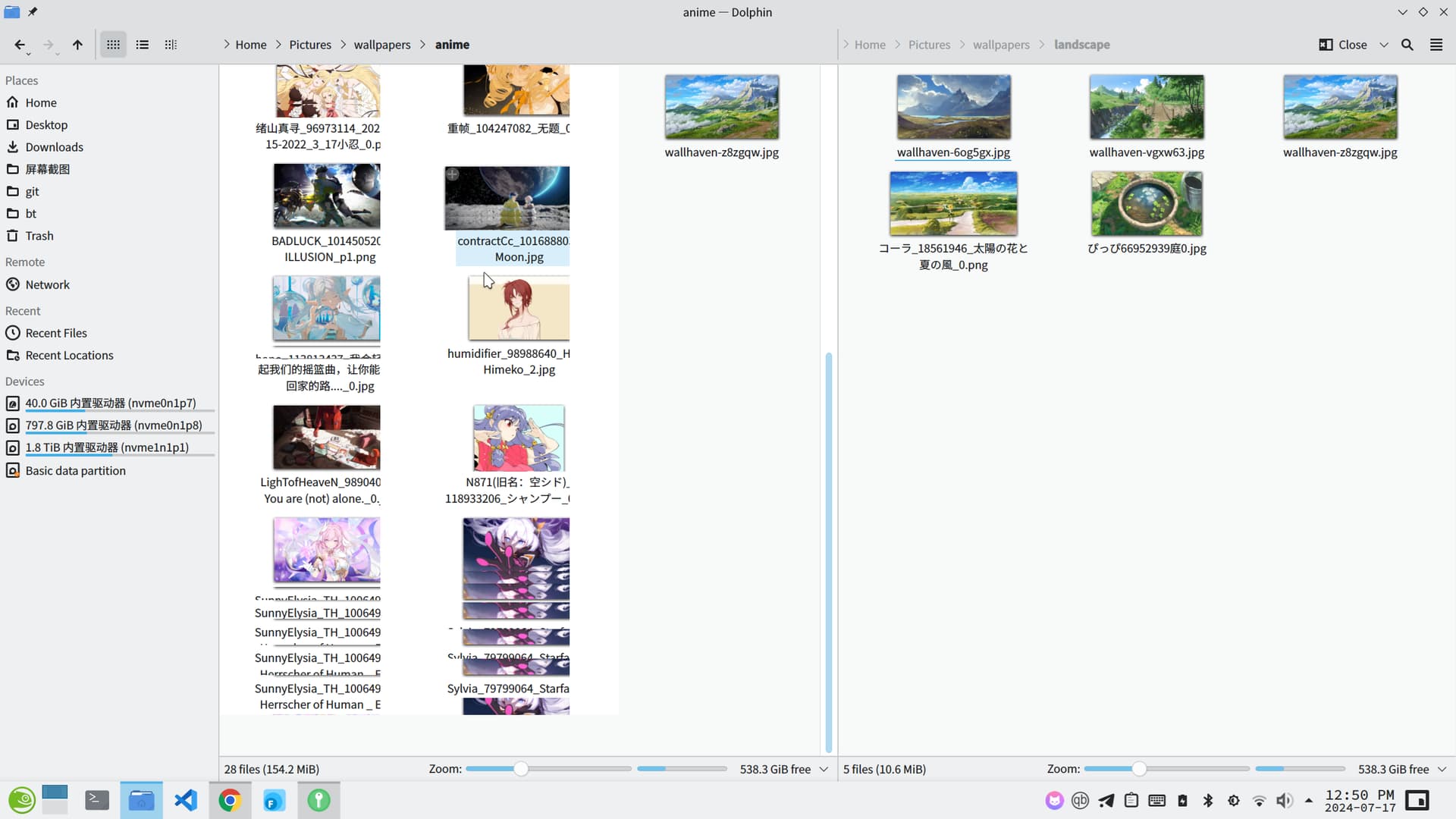Select the icons view mode
This screenshot has width=1456, height=819.
coord(113,45)
